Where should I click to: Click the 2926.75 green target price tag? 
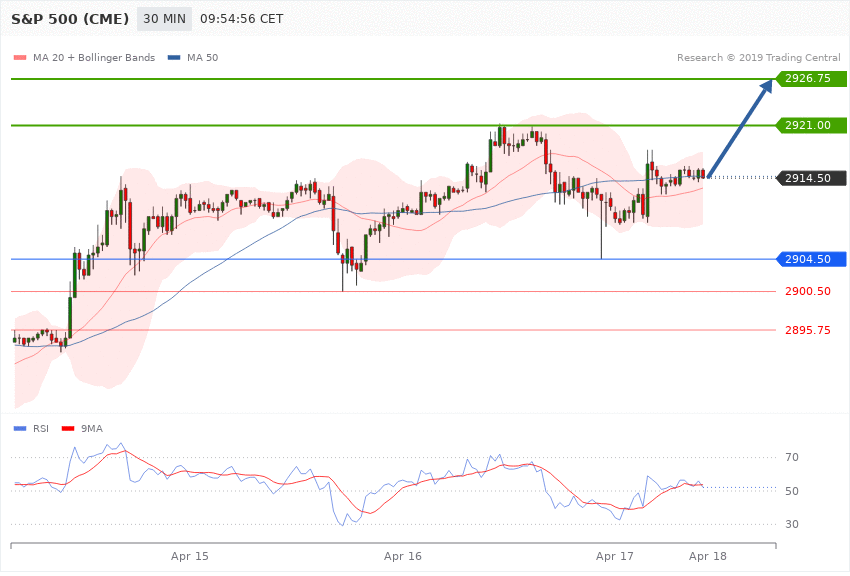pos(811,79)
